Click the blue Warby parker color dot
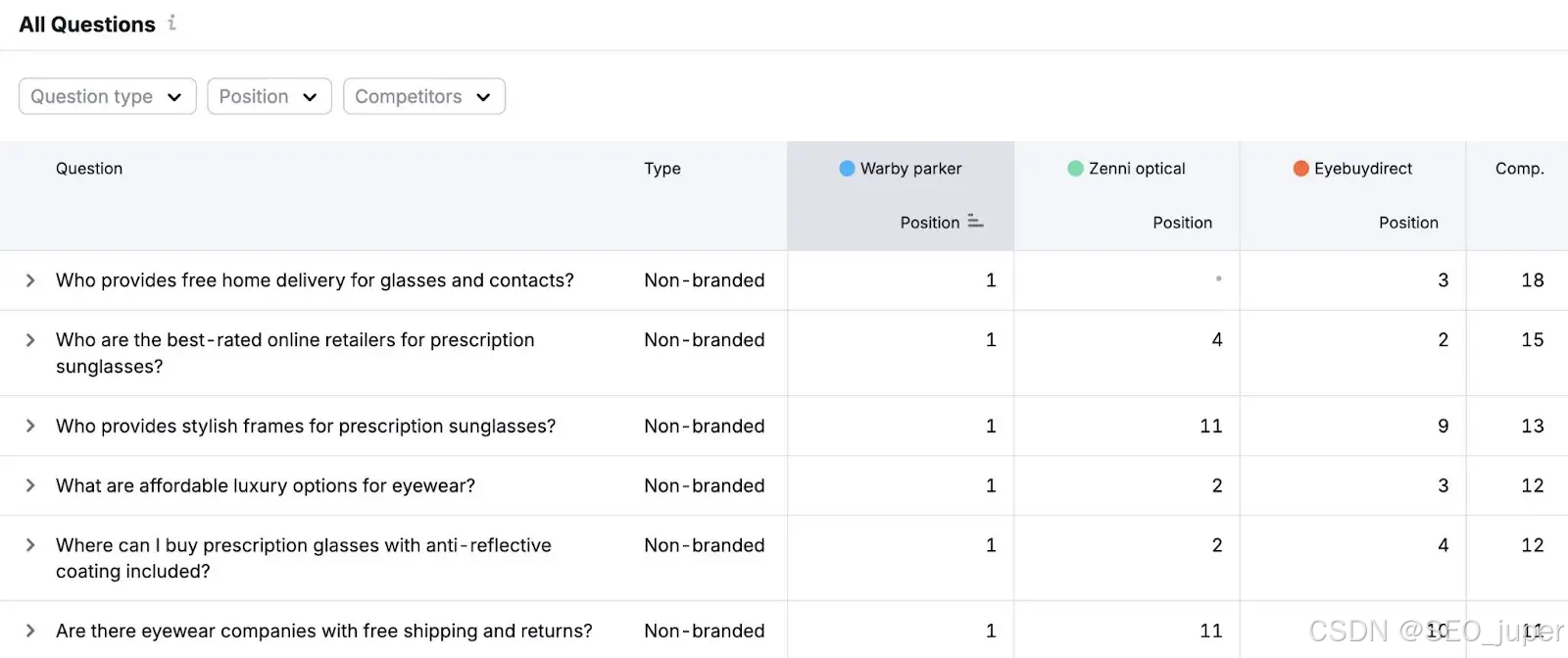The height and width of the screenshot is (658, 1568). [x=848, y=169]
